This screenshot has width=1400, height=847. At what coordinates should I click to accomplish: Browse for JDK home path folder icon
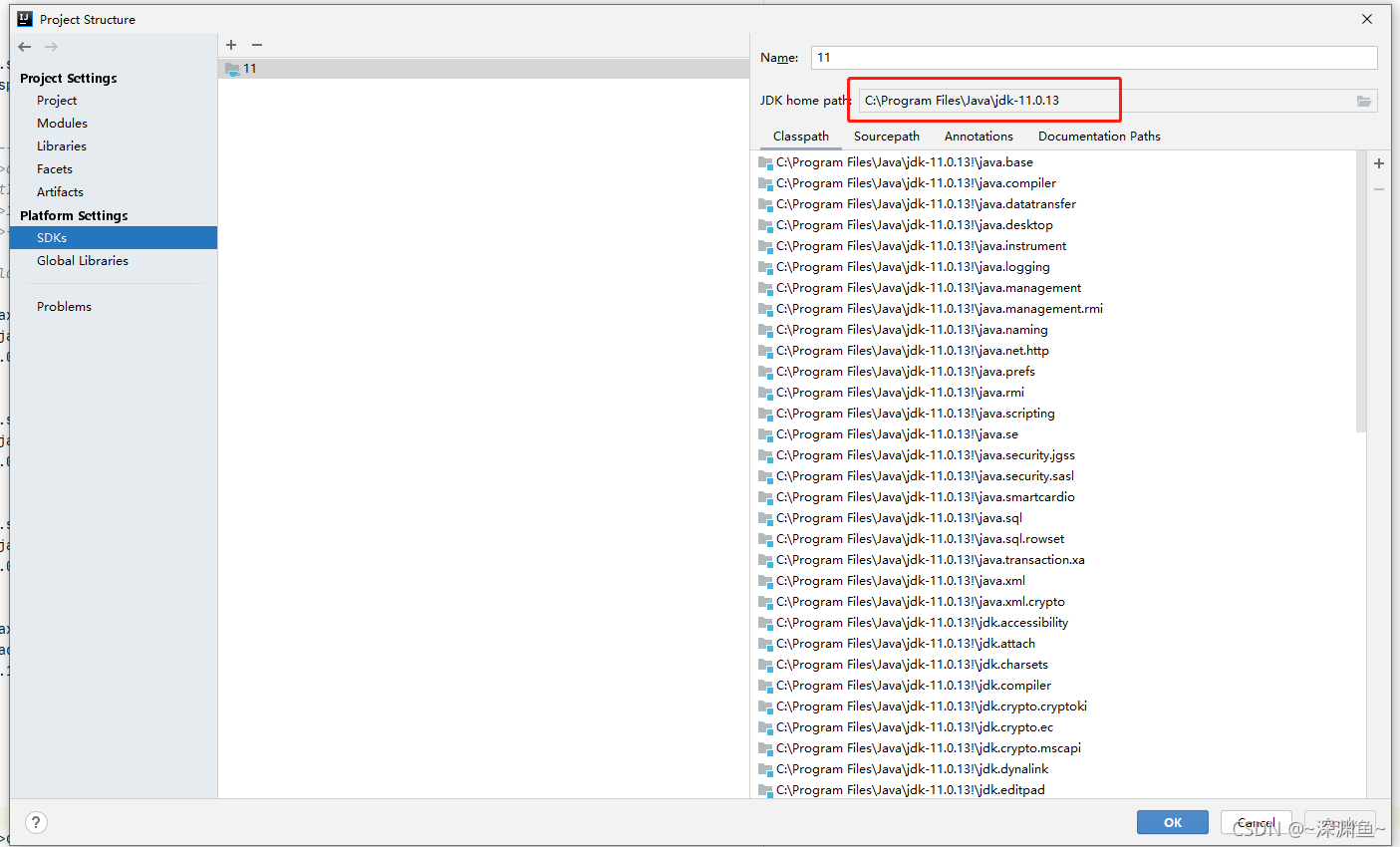pos(1364,101)
